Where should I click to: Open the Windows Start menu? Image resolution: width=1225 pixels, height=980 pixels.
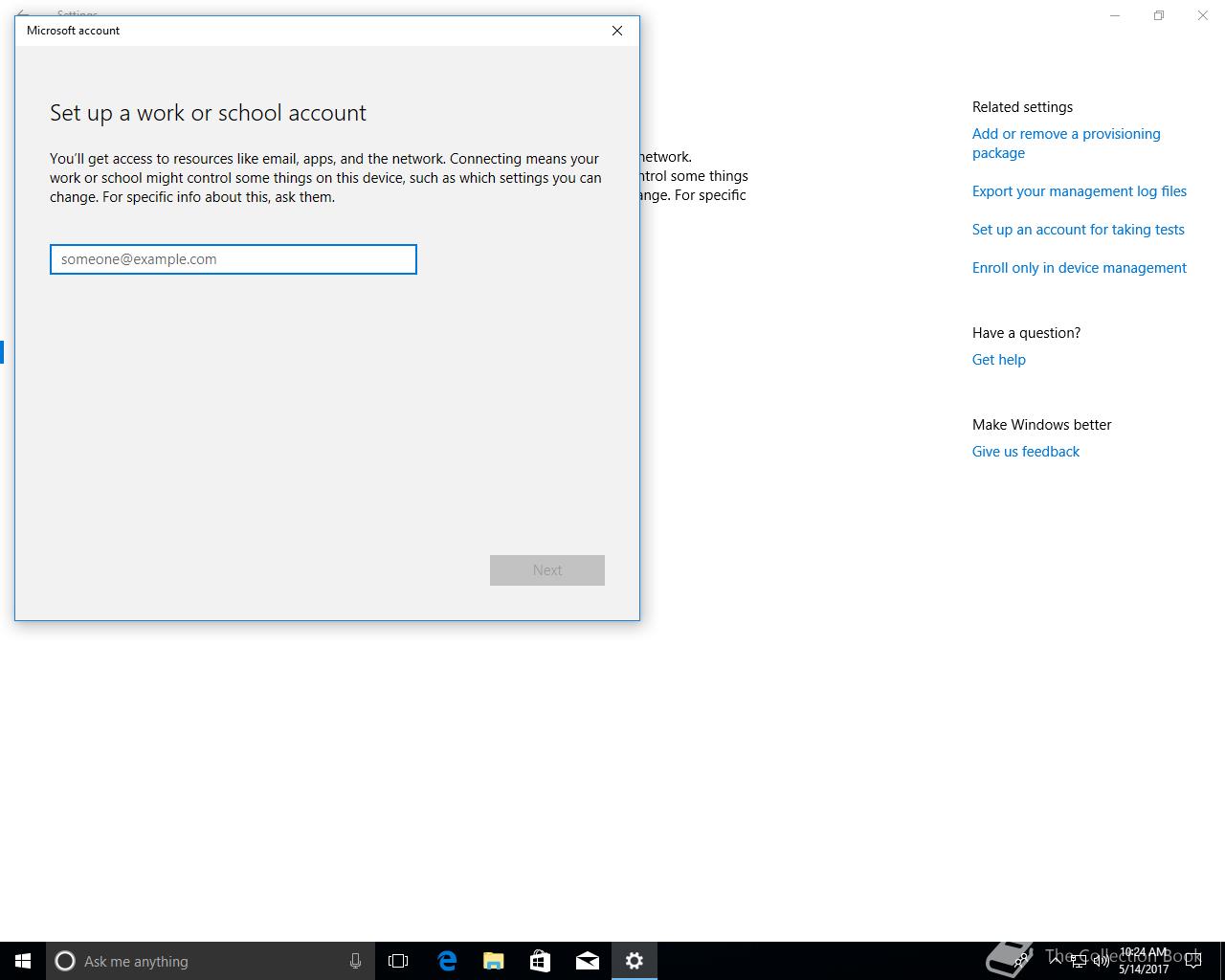pos(23,961)
